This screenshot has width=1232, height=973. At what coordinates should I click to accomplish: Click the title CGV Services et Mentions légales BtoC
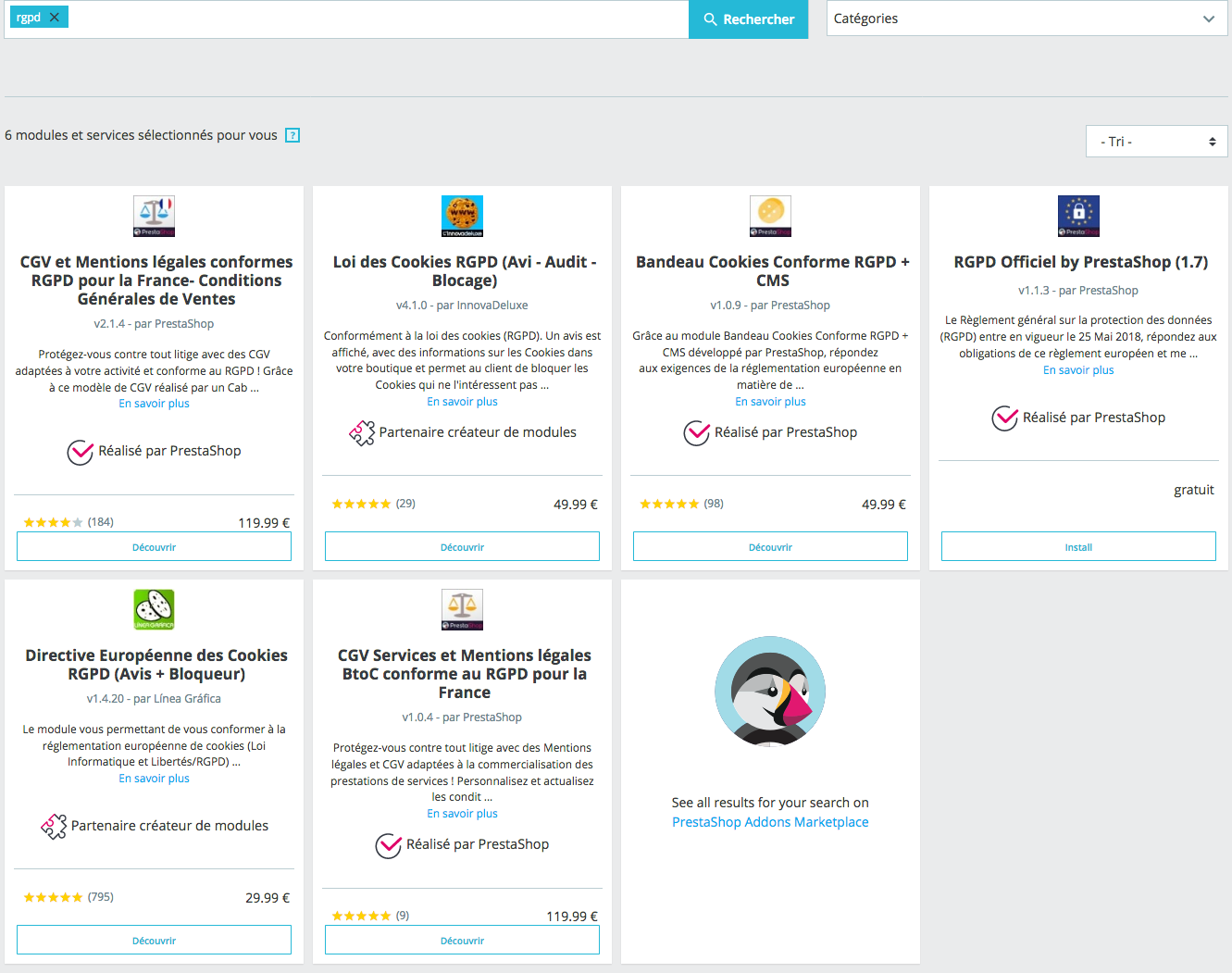click(465, 674)
